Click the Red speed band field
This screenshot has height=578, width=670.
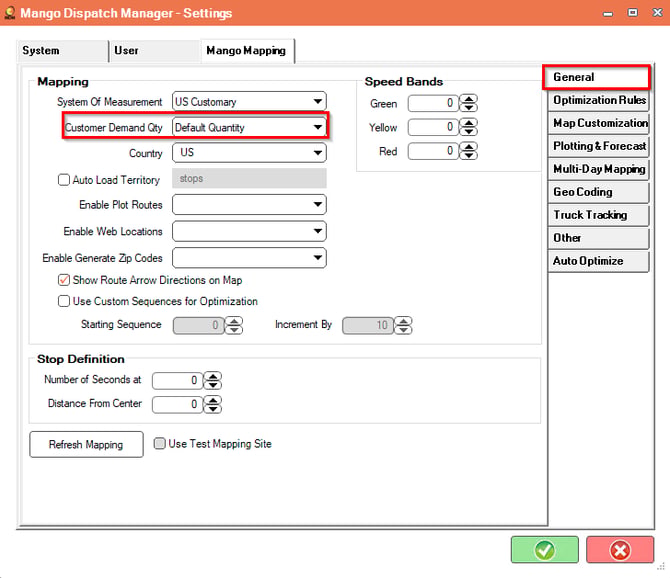point(433,151)
